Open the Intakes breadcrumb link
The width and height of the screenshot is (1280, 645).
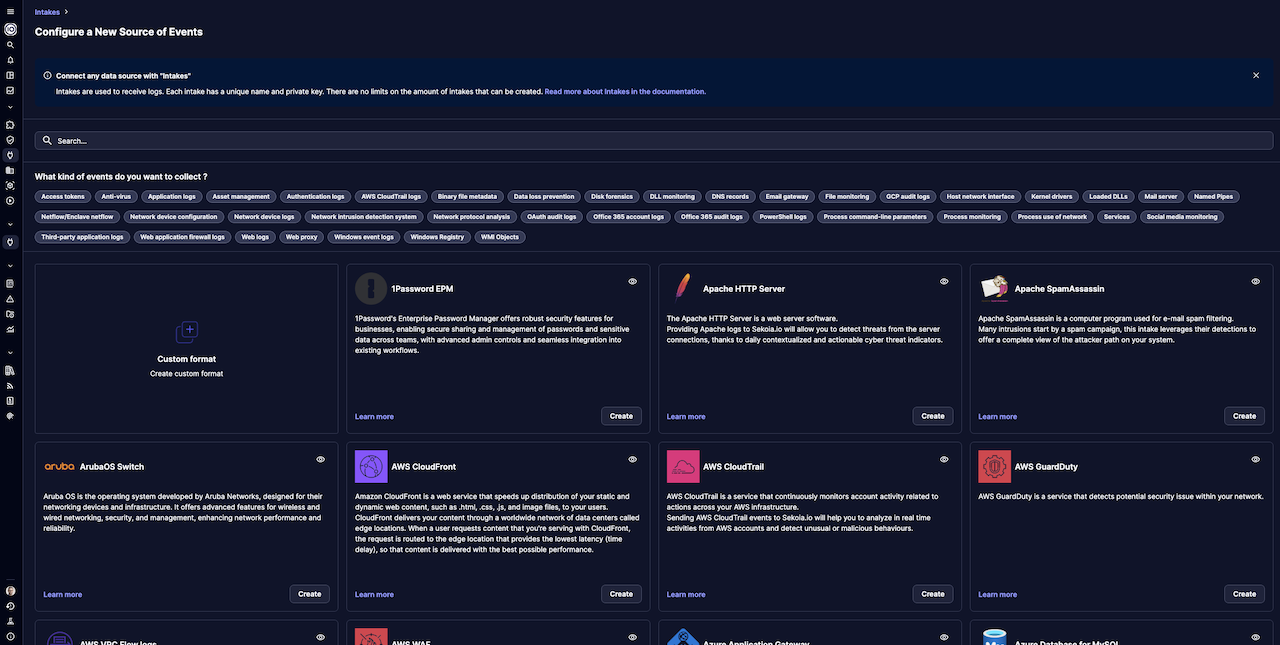(x=47, y=12)
